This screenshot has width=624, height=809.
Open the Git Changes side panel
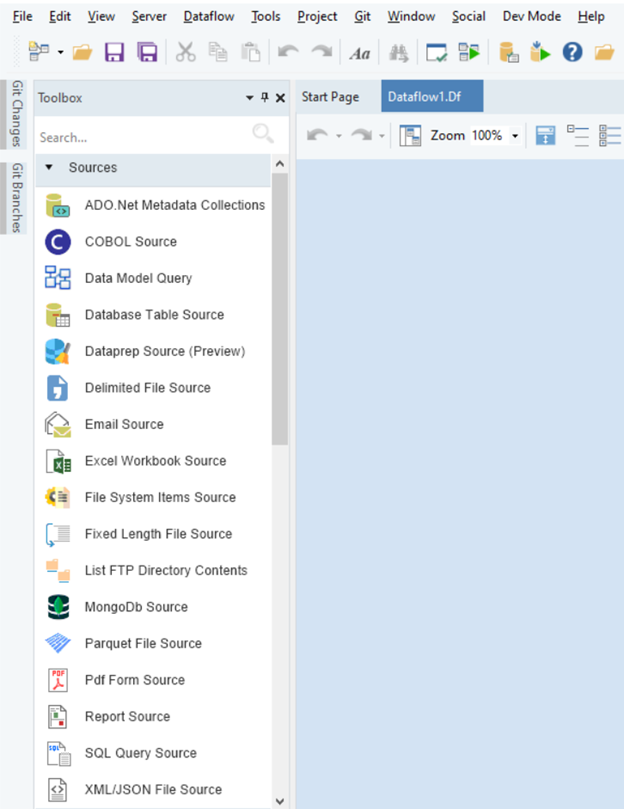[x=16, y=113]
